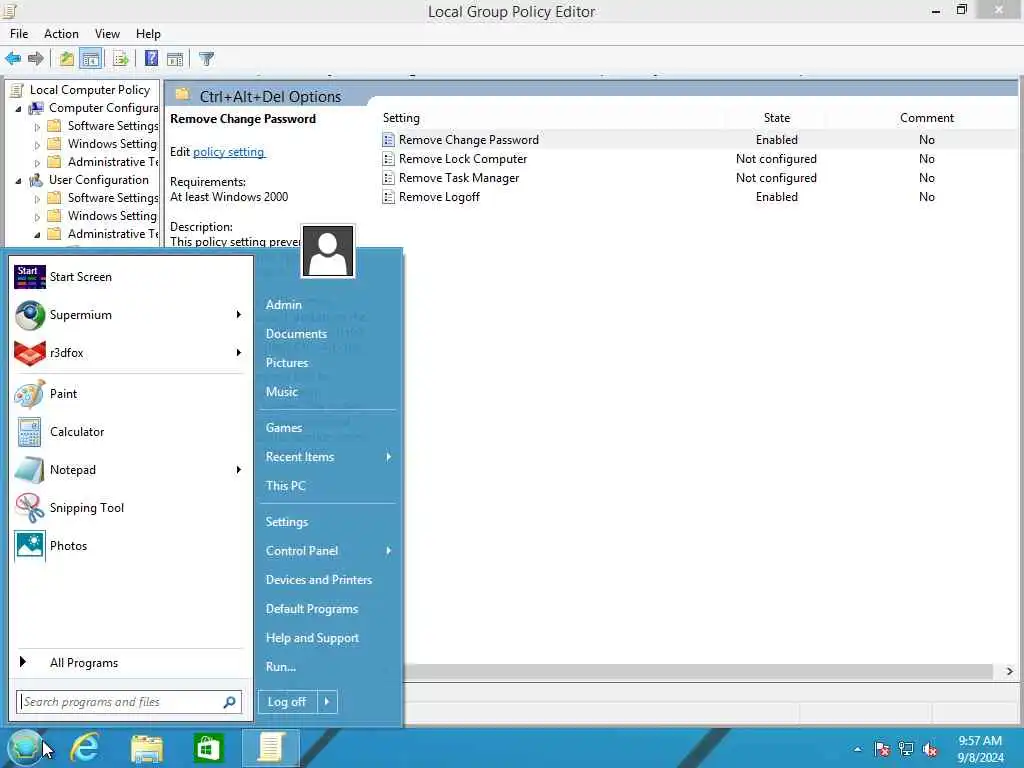1024x768 pixels.
Task: Open the View menu
Action: pyautogui.click(x=107, y=34)
